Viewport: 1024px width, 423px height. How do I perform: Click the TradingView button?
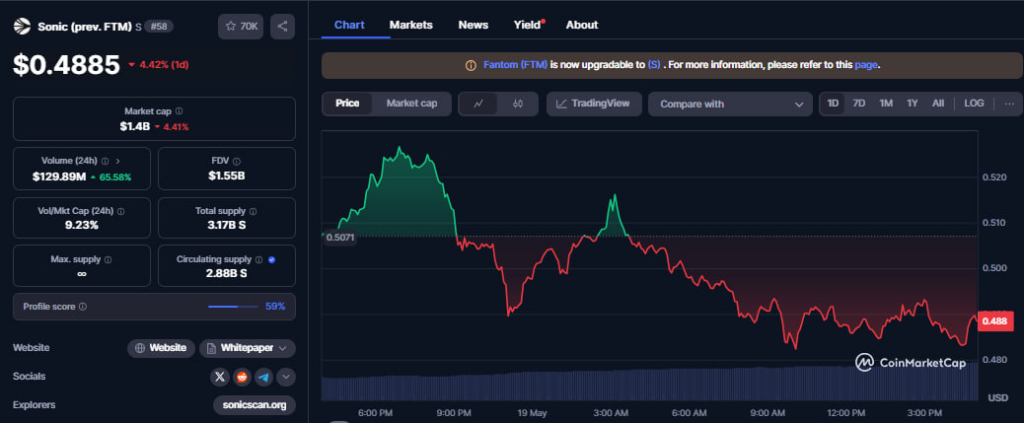pos(593,103)
